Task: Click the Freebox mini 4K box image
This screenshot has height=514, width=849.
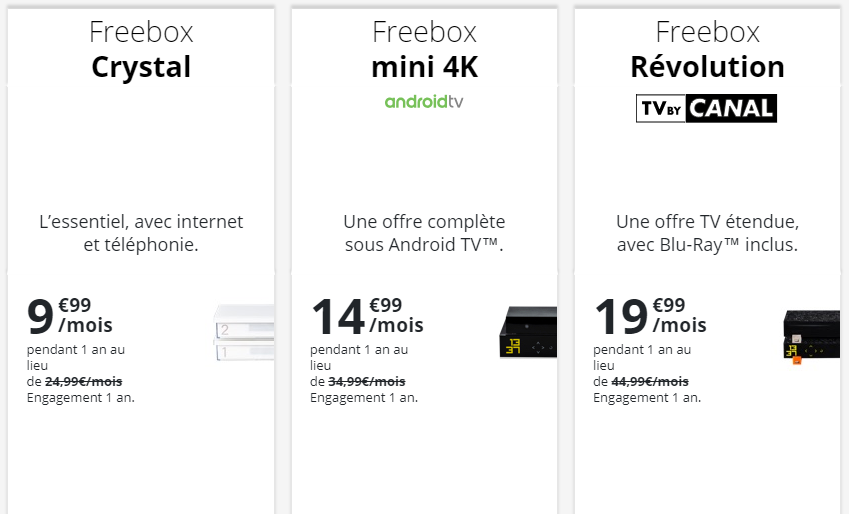Action: coord(527,332)
